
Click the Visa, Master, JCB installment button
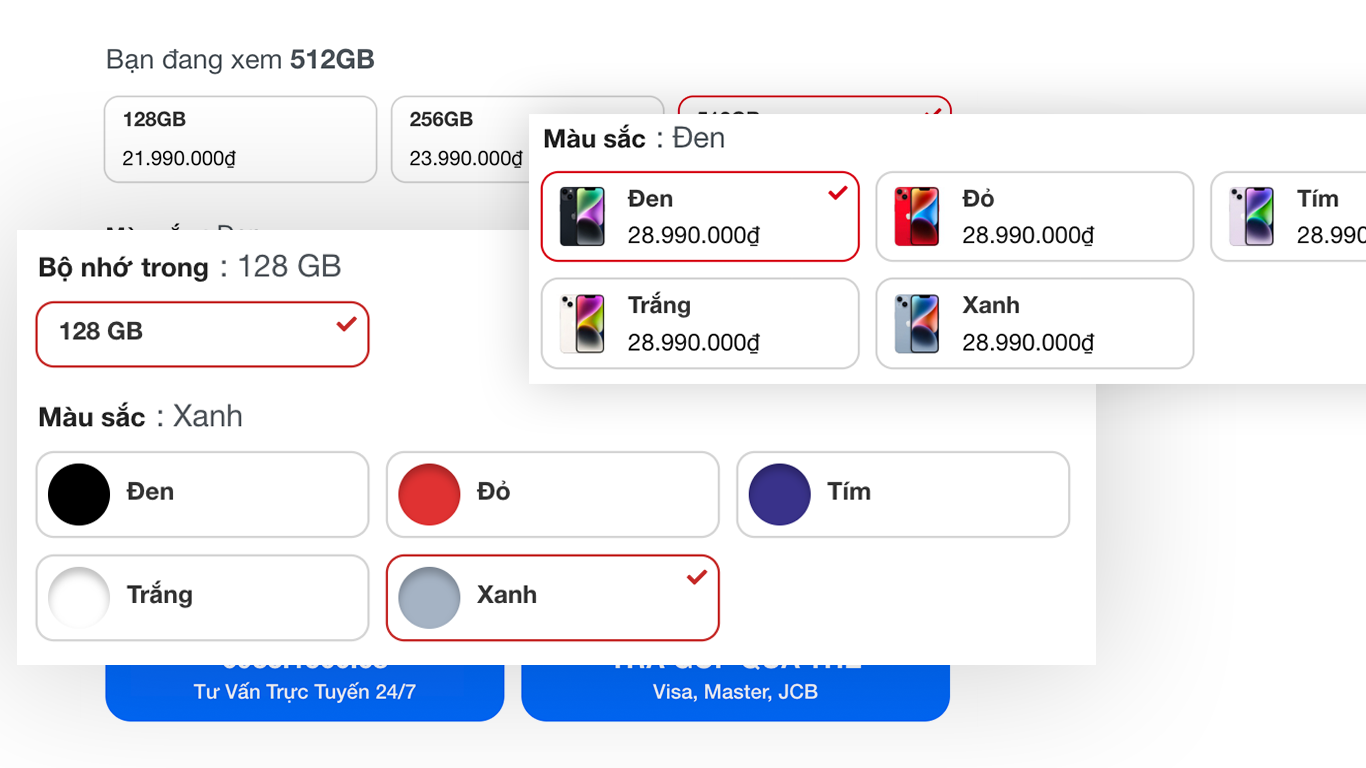pos(735,692)
